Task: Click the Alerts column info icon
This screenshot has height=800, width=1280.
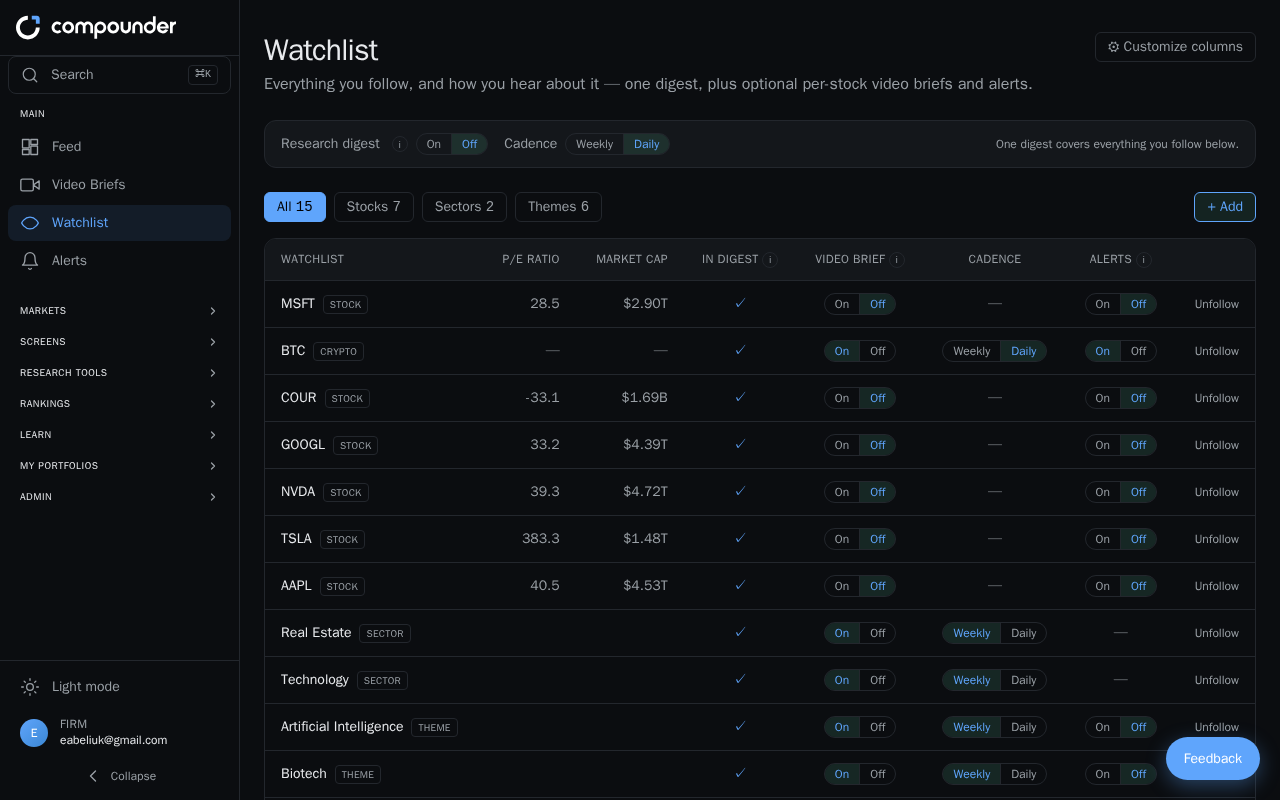Action: (x=1143, y=260)
